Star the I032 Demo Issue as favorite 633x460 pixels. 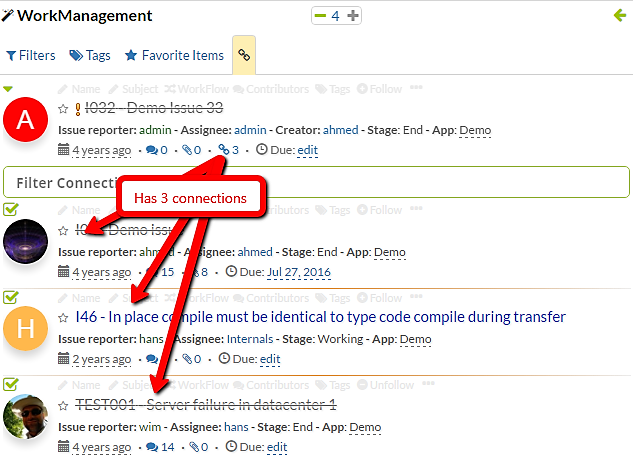click(64, 109)
